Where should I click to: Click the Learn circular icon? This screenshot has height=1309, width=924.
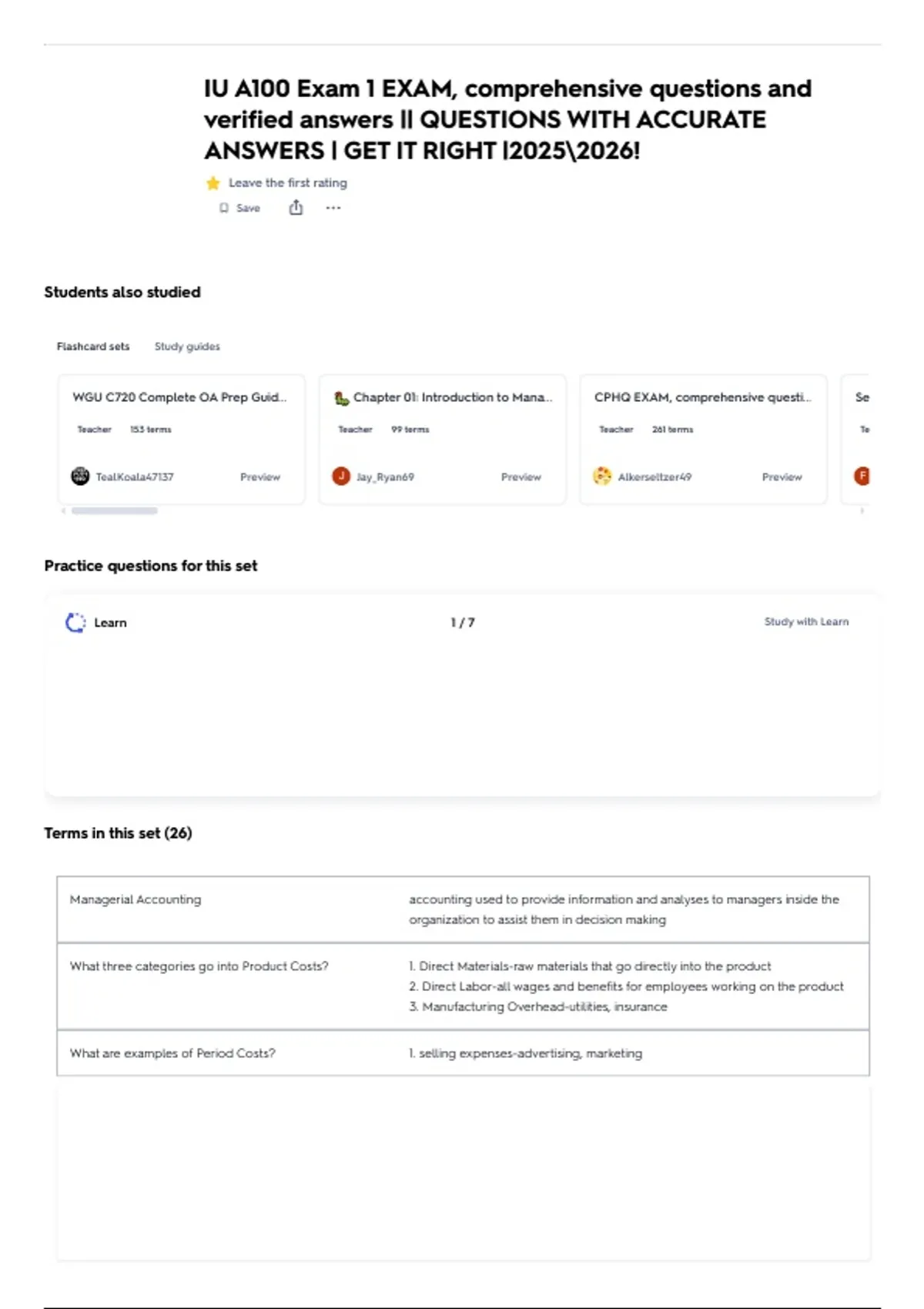click(x=75, y=622)
